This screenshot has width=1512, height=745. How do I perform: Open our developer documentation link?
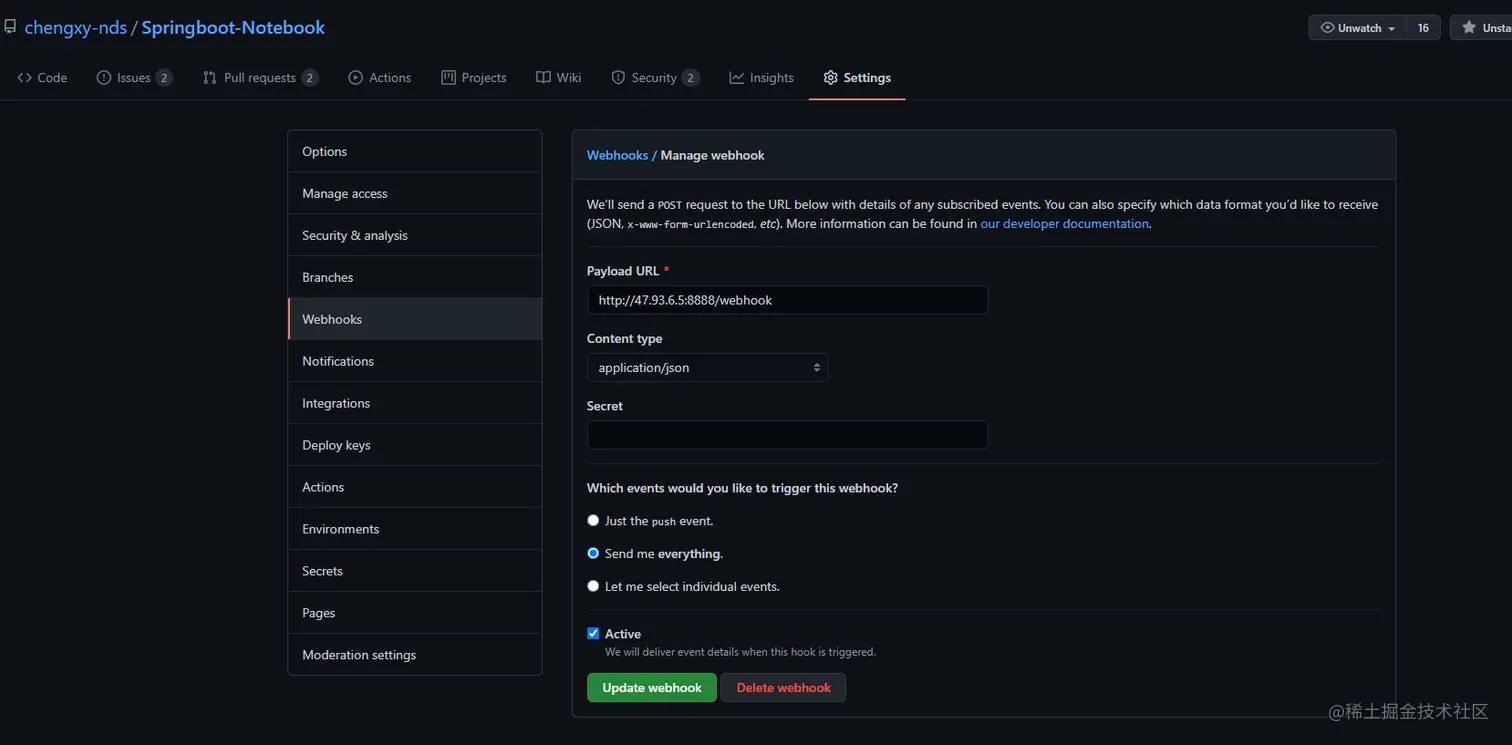click(x=1064, y=224)
